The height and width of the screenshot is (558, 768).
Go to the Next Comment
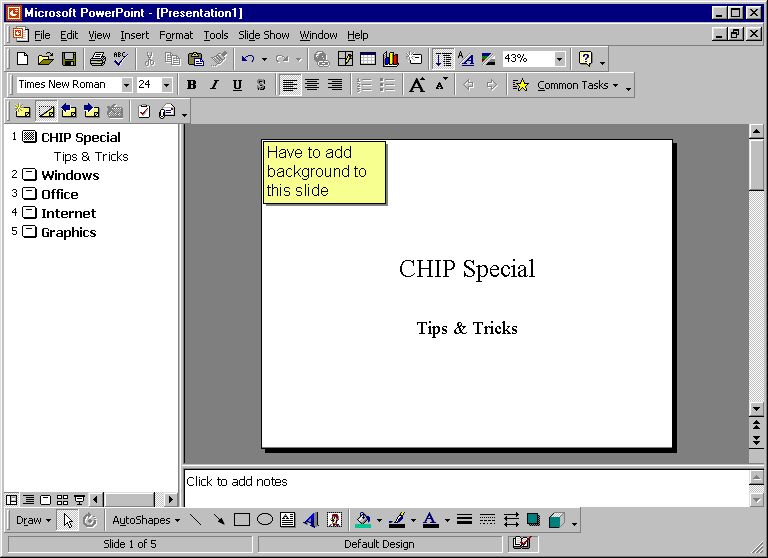point(92,112)
